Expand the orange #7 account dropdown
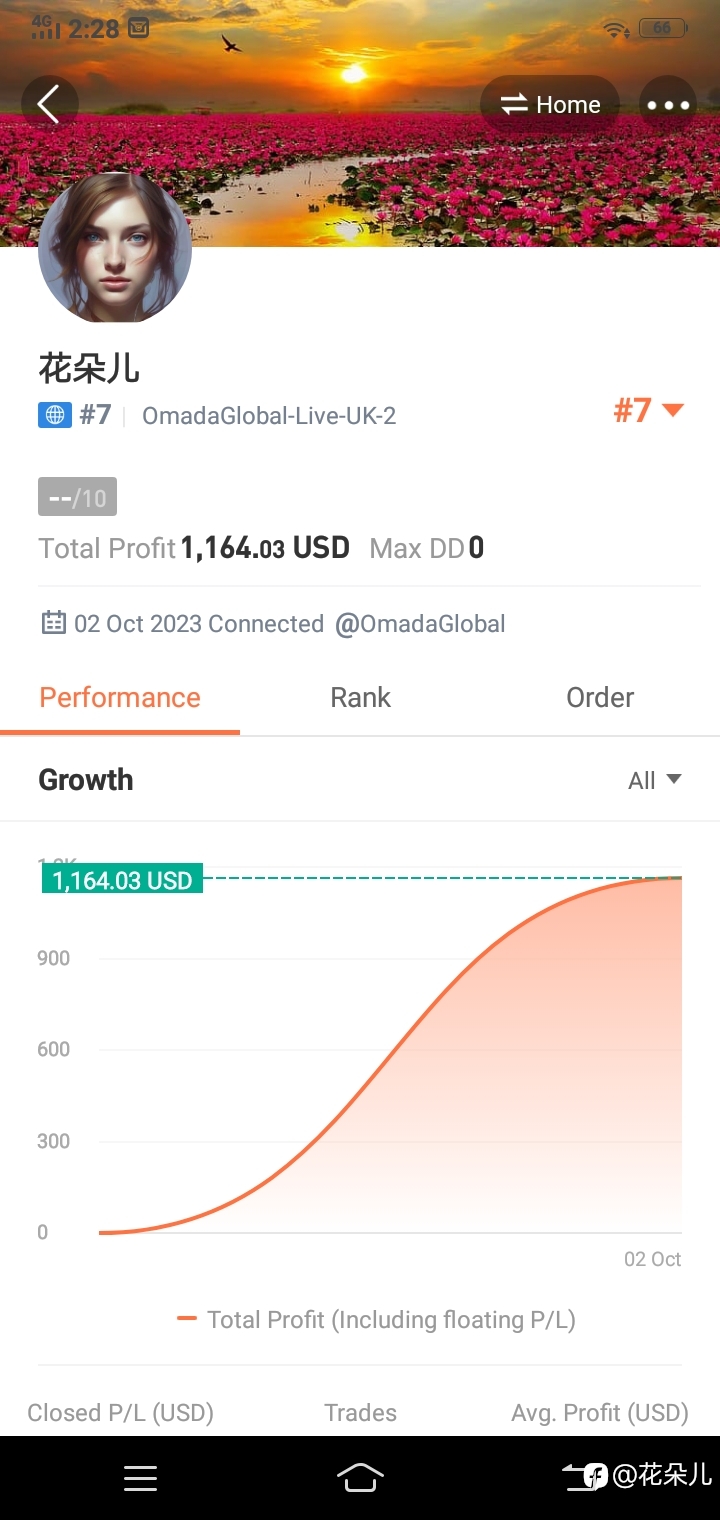720x1520 pixels. [x=648, y=410]
